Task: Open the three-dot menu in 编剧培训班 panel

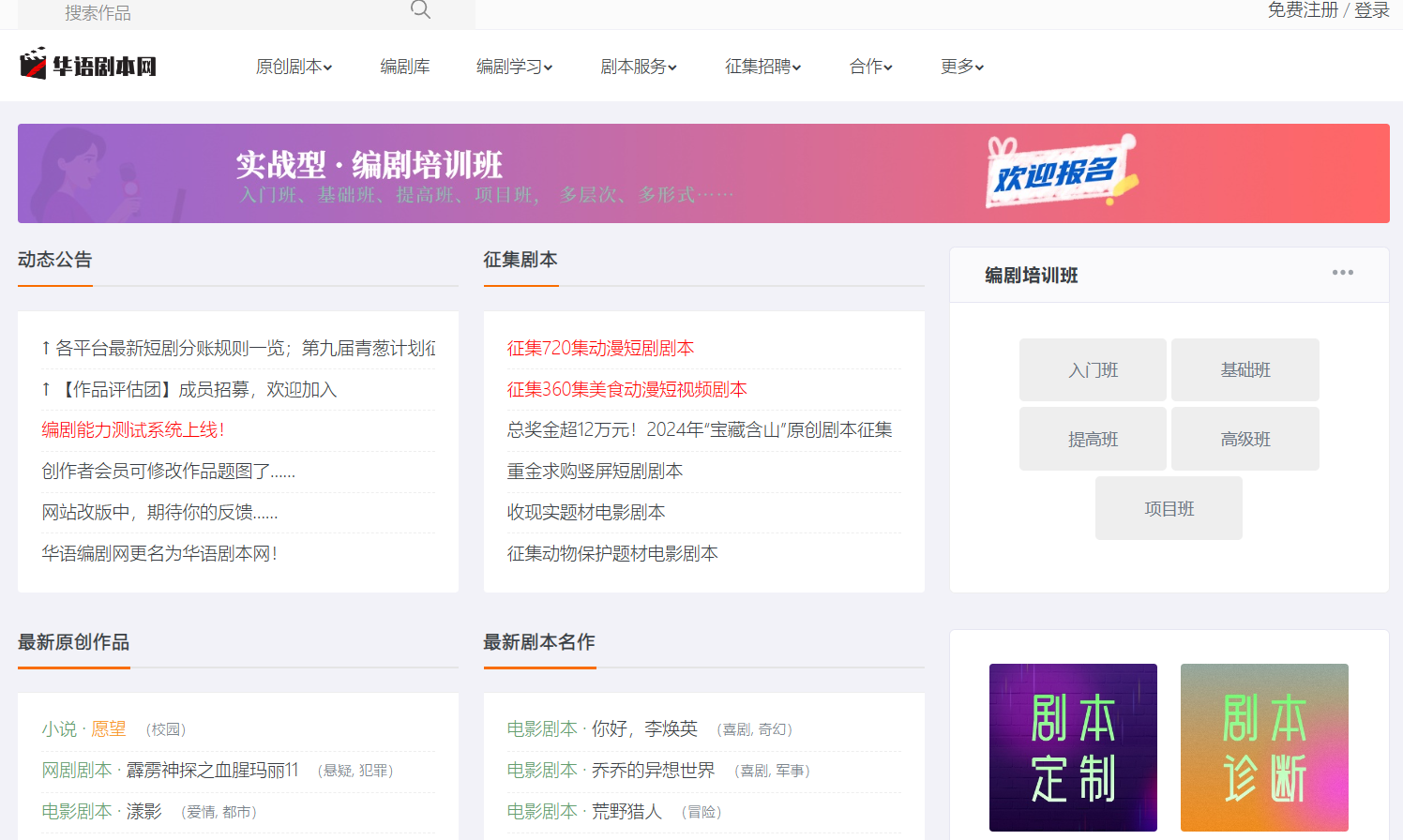Action: [1342, 273]
